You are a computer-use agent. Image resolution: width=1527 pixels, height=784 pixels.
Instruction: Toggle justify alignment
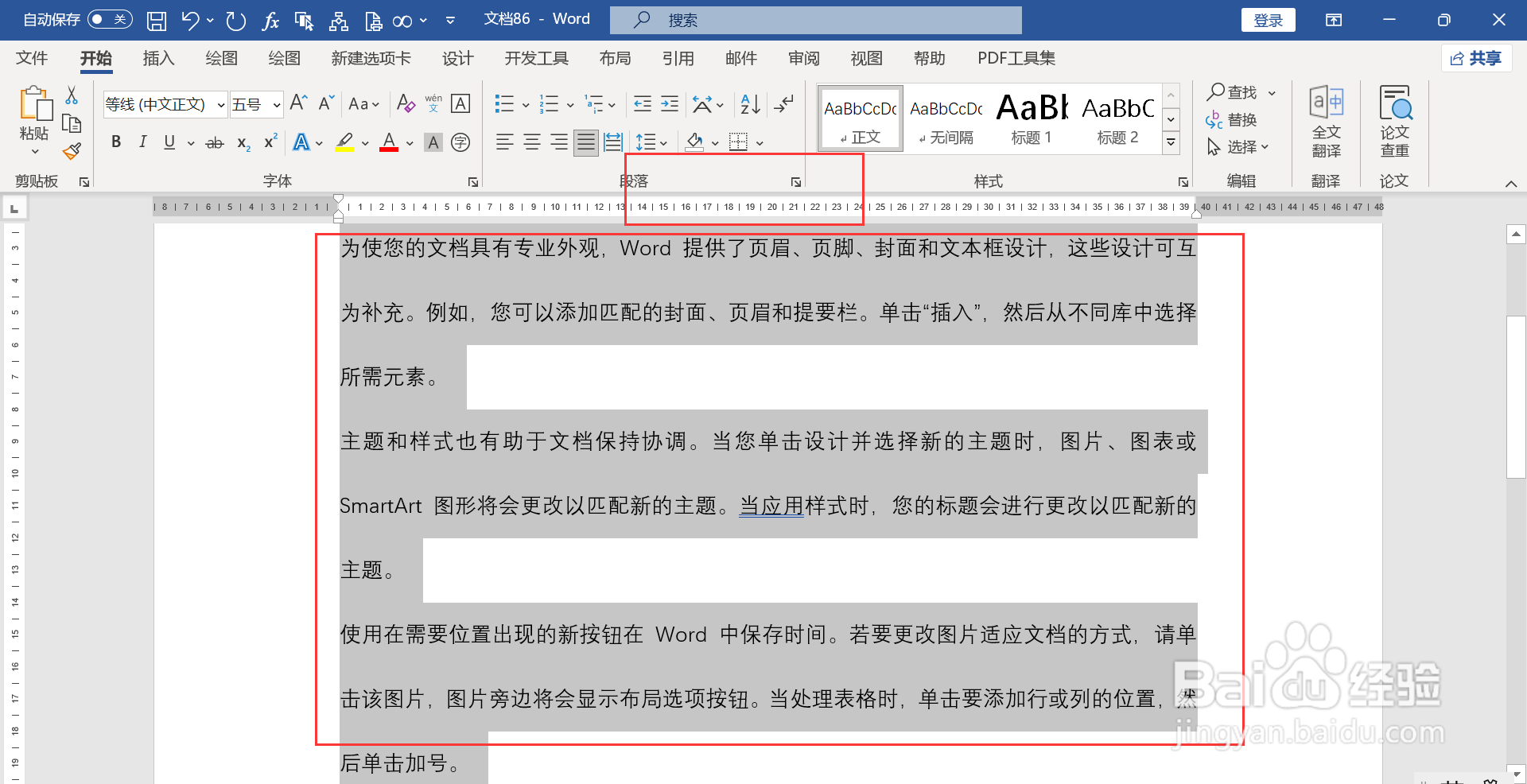tap(586, 142)
